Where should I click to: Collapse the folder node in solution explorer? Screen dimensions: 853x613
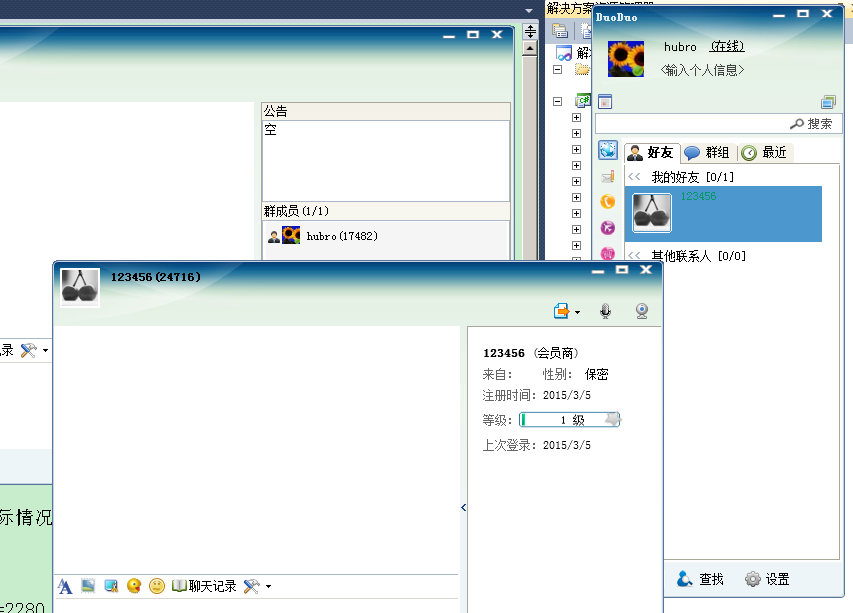[557, 70]
